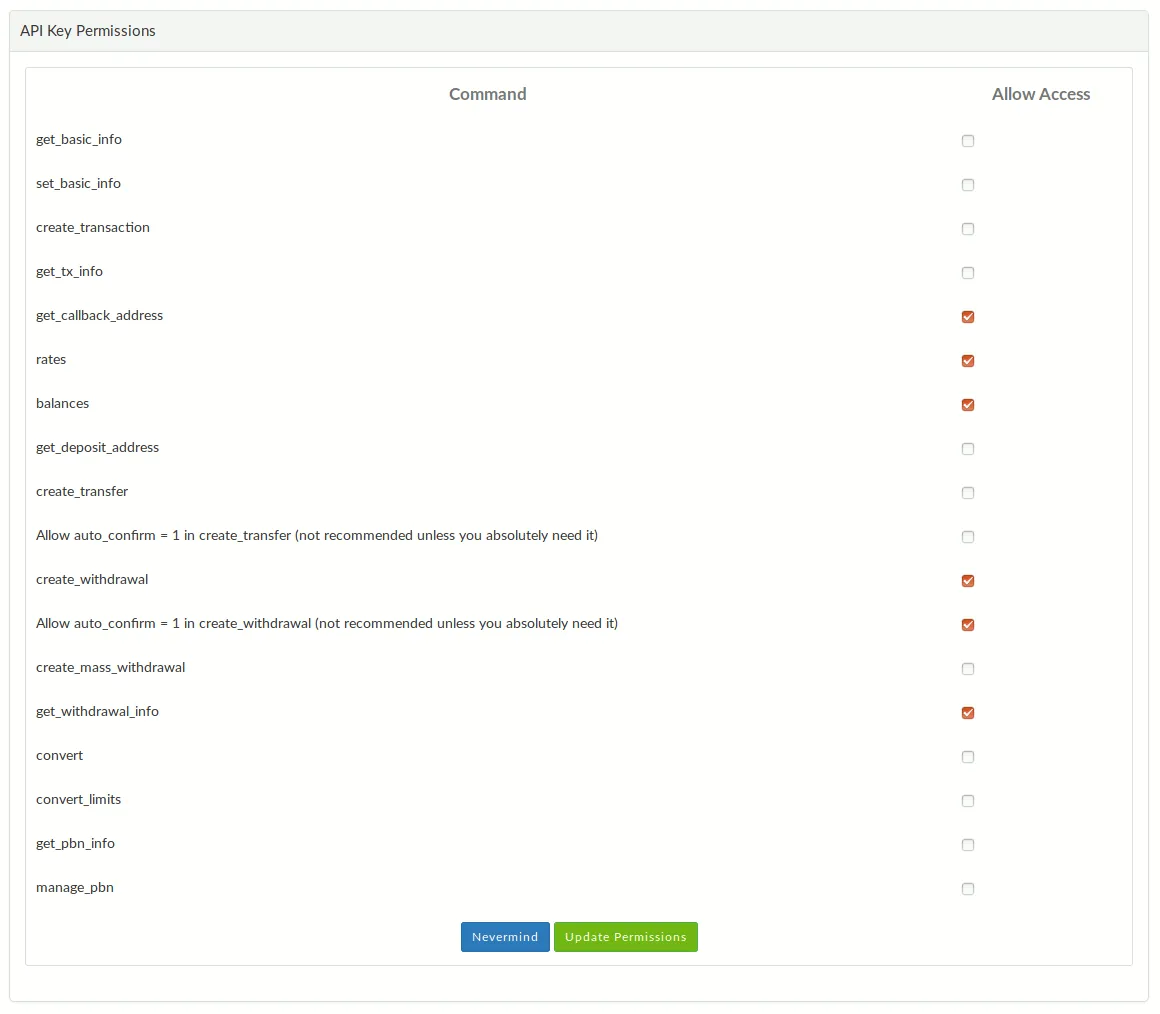1160x1014 pixels.
Task: Disable auto_confirm in create_withdrawal checkbox
Action: [968, 625]
